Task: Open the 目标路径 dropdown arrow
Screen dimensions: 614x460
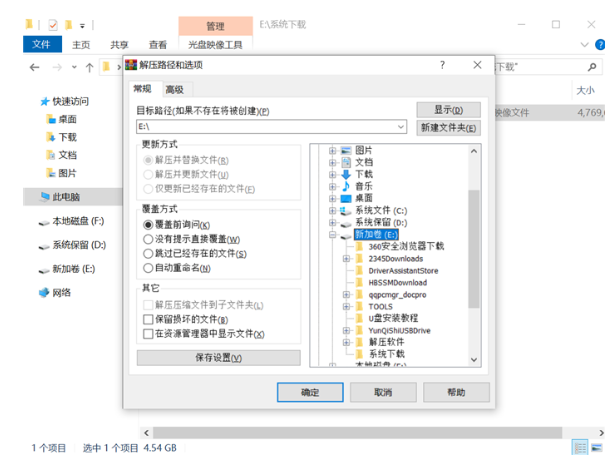Action: (x=400, y=127)
